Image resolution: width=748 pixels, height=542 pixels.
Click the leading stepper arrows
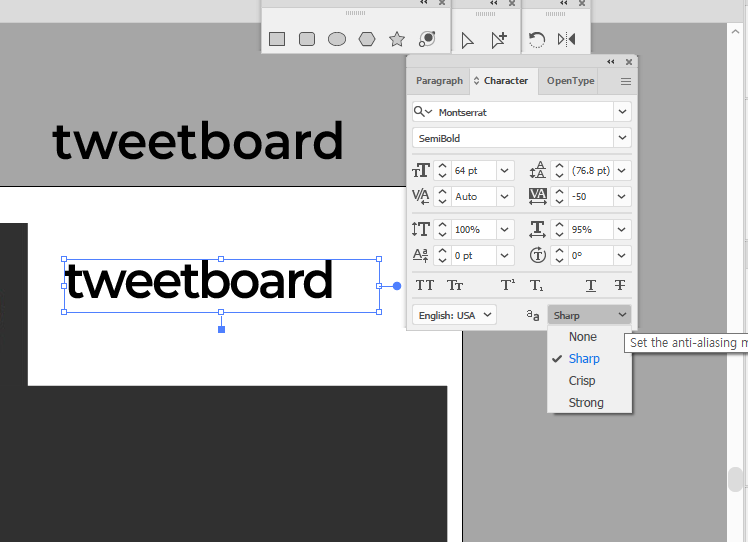tap(559, 171)
